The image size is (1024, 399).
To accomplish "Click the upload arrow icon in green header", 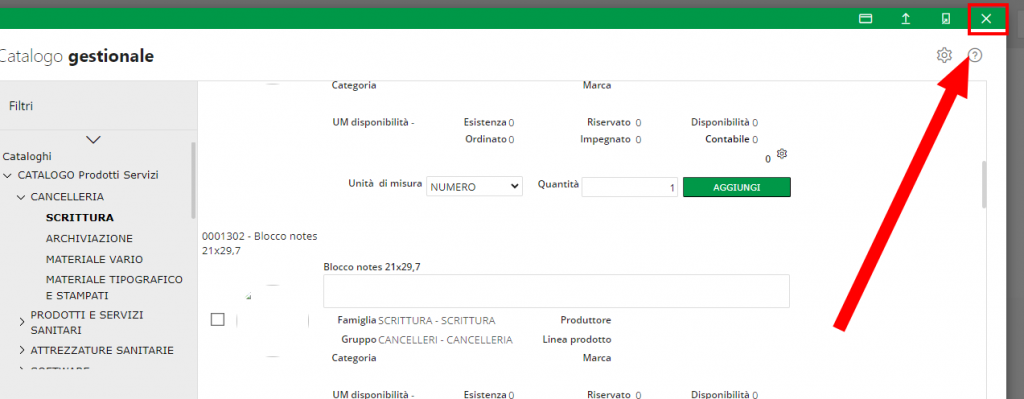I will coord(906,19).
